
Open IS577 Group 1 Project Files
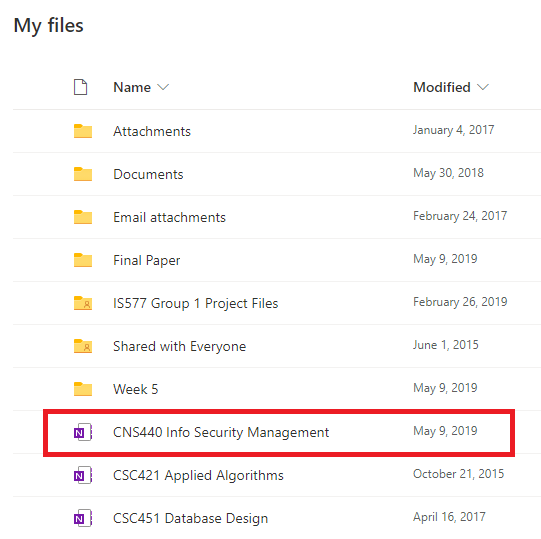(196, 303)
